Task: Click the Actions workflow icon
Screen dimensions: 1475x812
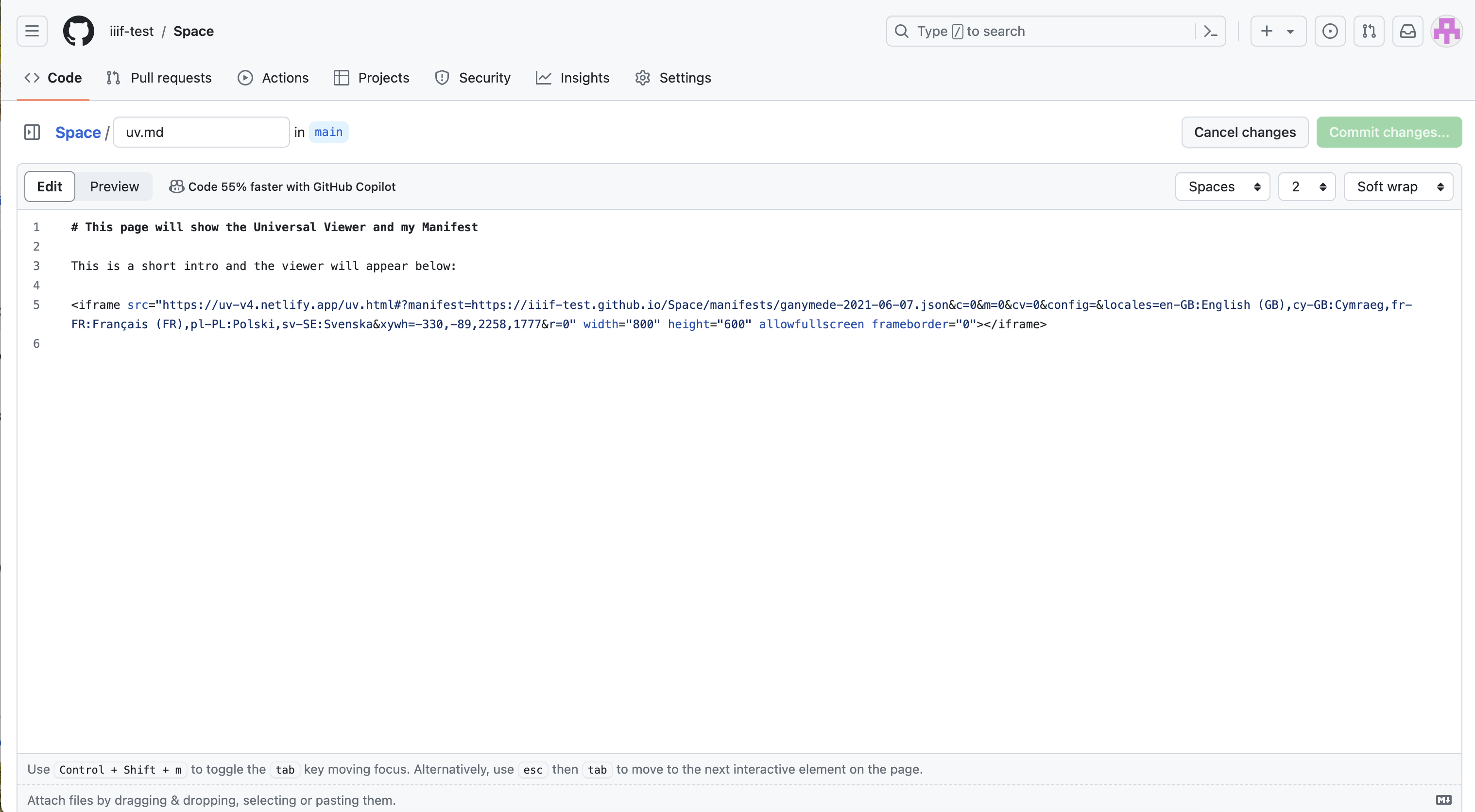Action: [245, 77]
